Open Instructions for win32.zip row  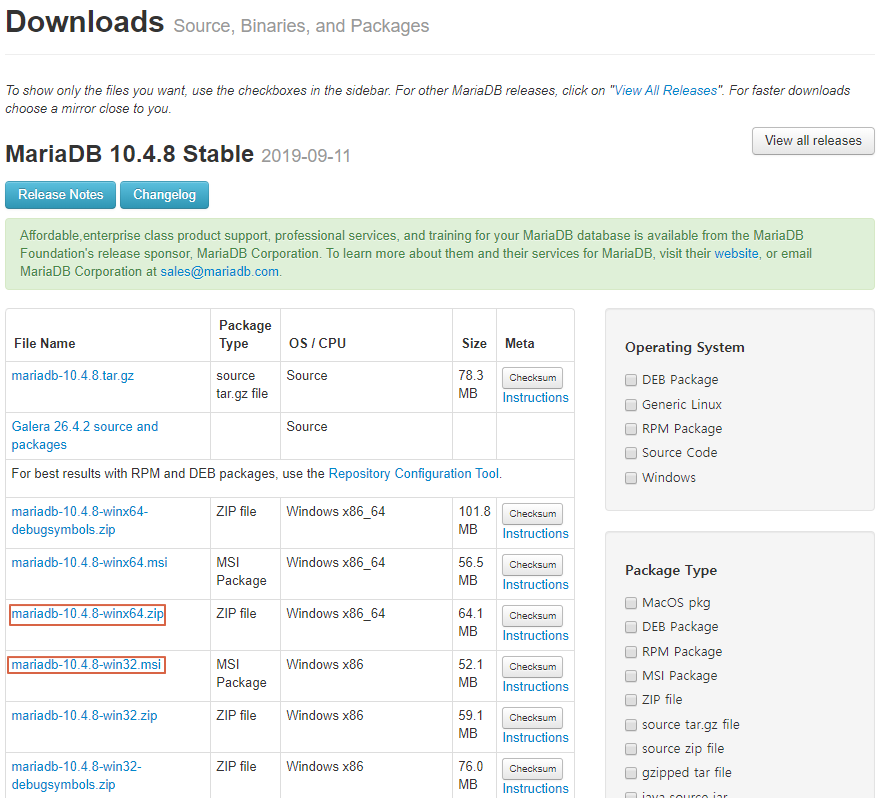point(535,737)
